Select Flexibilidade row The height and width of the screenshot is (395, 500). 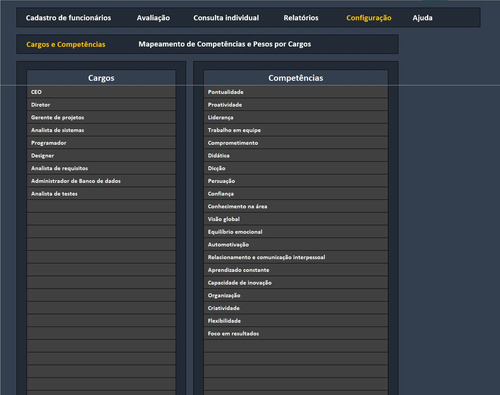click(x=296, y=320)
